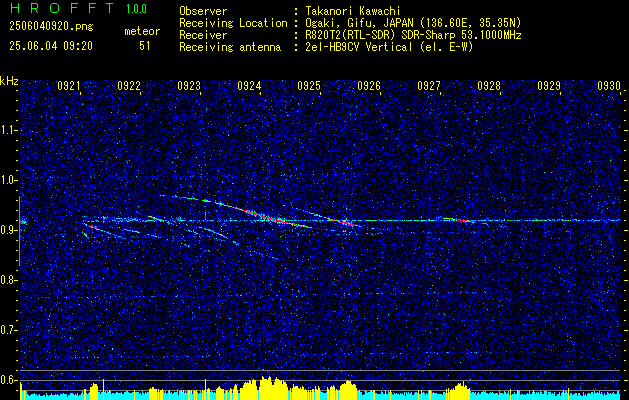The width and height of the screenshot is (629, 400).
Task: Click the Receiver field label
Action: (203, 35)
